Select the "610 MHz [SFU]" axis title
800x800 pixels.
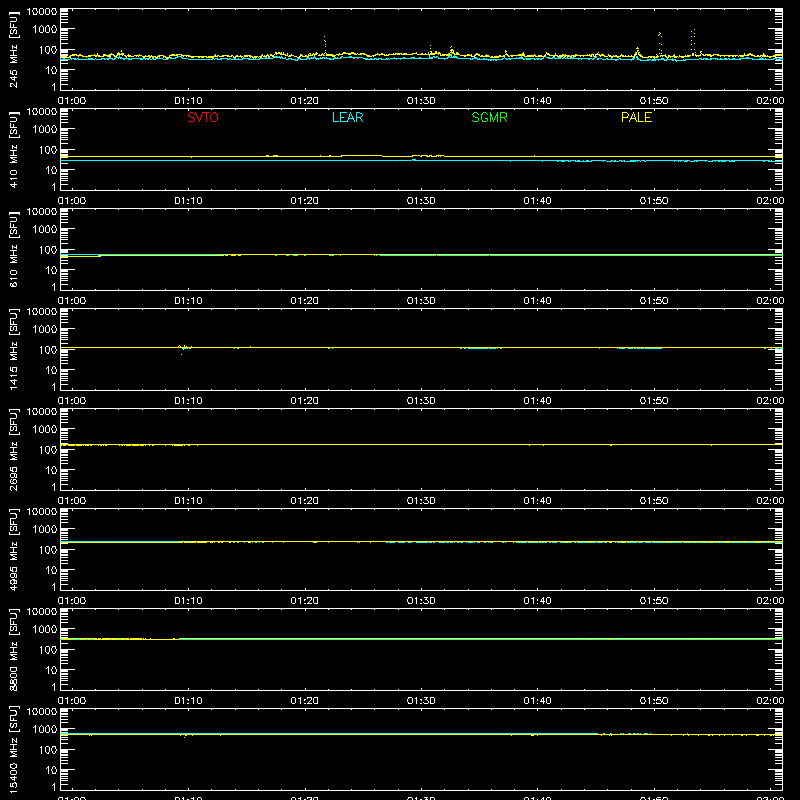click(x=14, y=249)
